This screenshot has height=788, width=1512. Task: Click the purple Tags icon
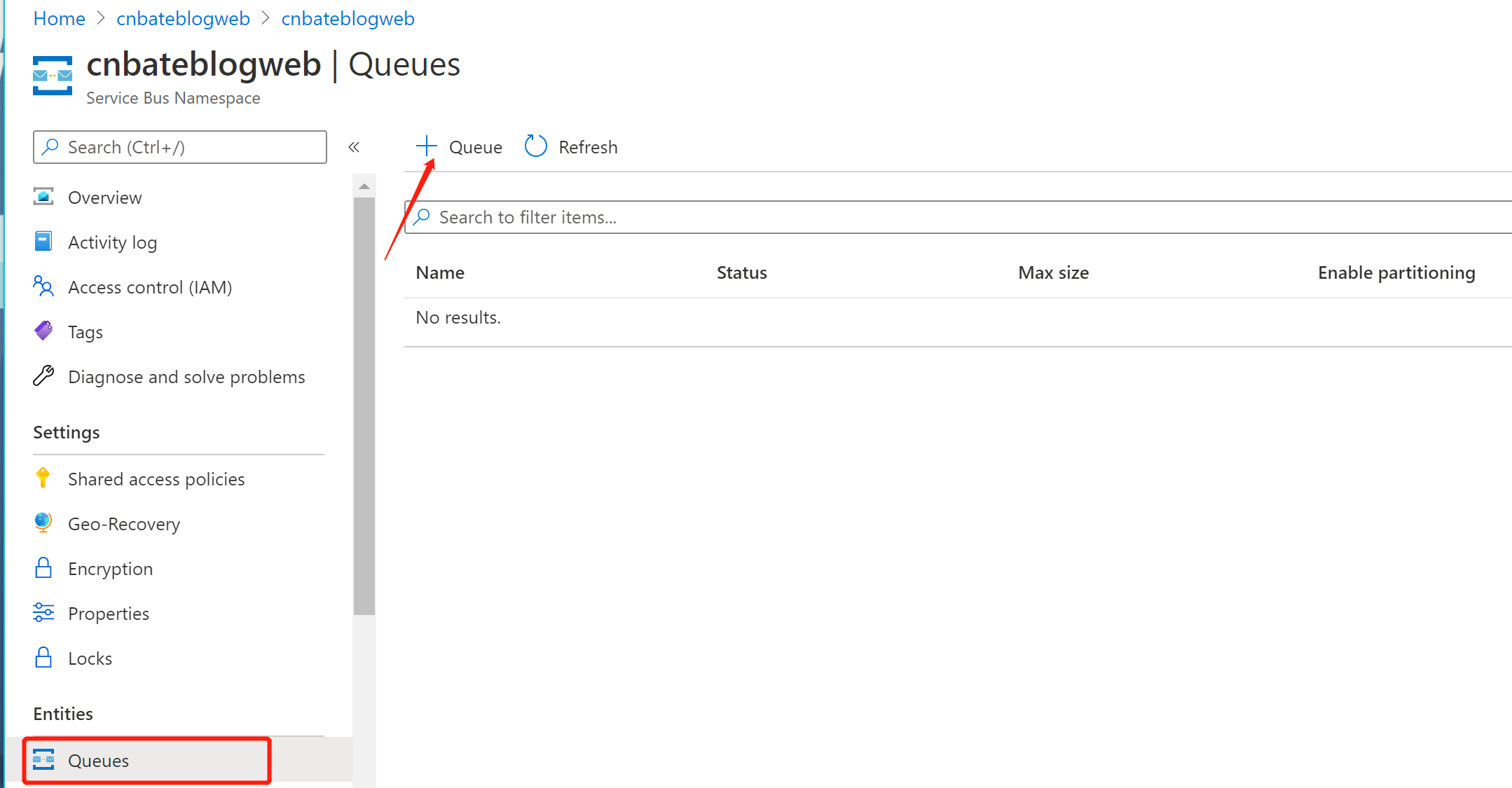point(43,331)
